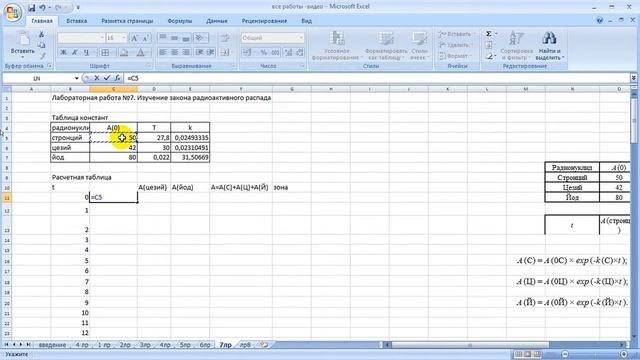Apply comma thousands separator style (000)
Image resolution: width=640 pixels, height=360 pixels.
[276, 52]
